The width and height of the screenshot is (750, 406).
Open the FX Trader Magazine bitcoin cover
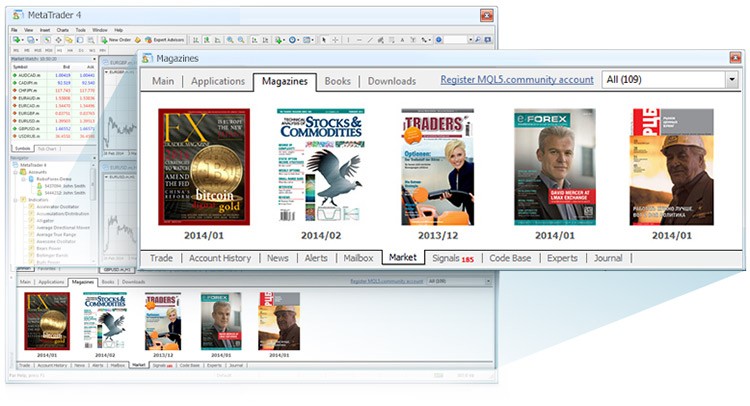pos(204,166)
